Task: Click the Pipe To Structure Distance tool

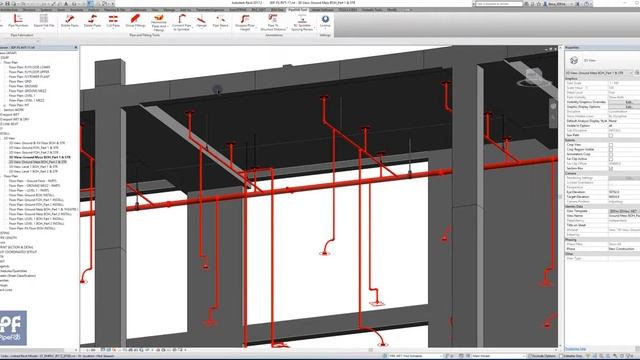Action: point(273,22)
